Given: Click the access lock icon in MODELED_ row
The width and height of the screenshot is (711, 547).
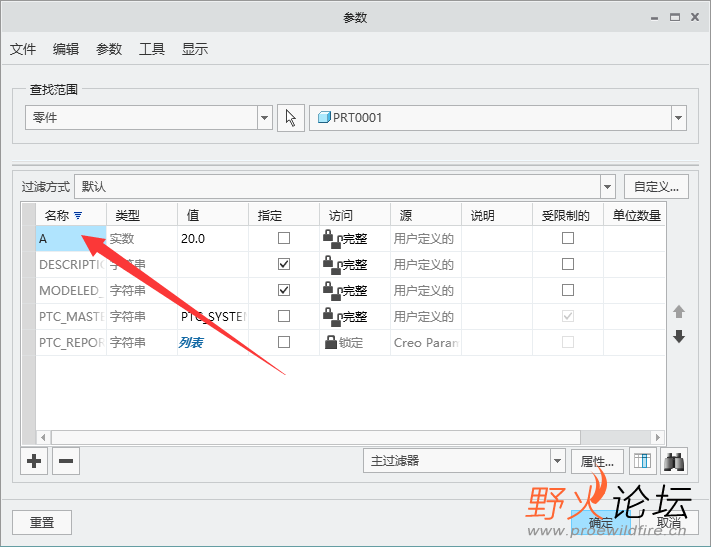Looking at the screenshot, I should pyautogui.click(x=332, y=291).
